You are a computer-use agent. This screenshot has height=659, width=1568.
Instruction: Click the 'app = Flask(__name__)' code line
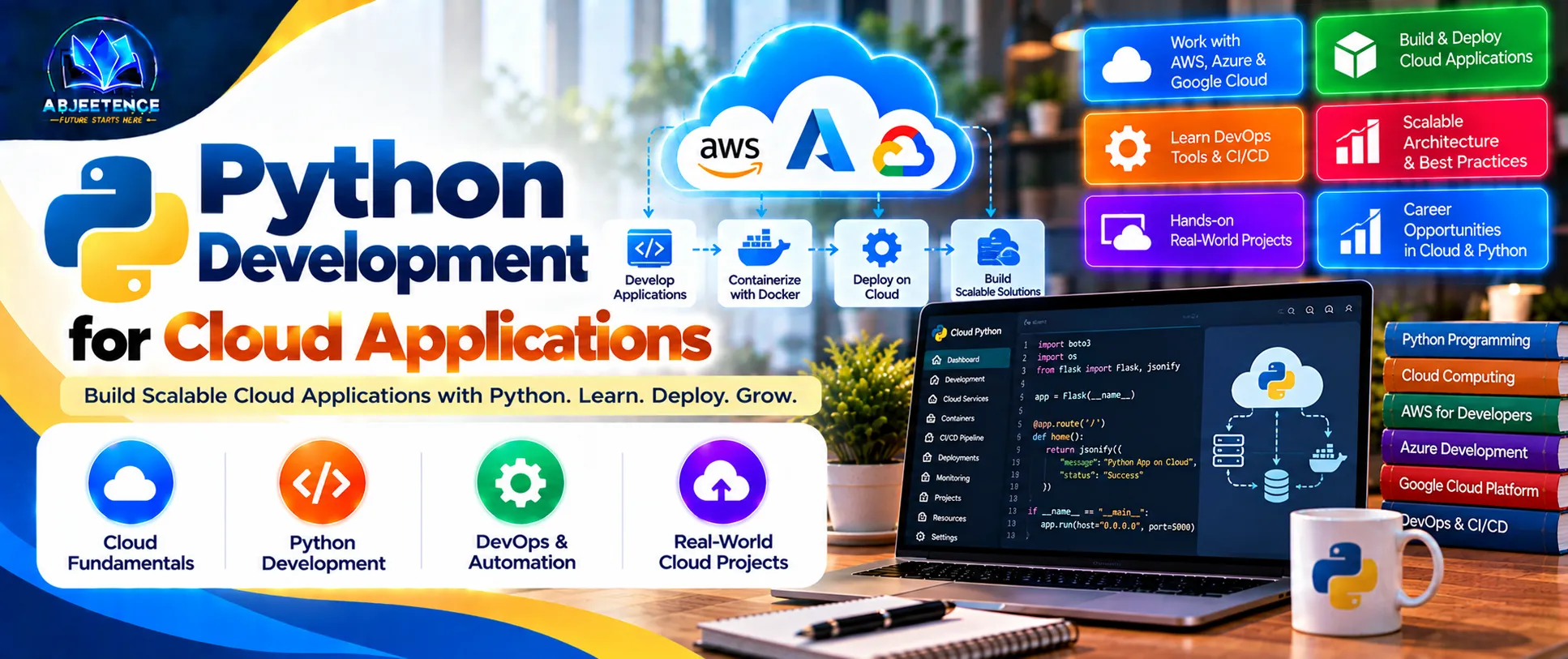[x=1084, y=396]
